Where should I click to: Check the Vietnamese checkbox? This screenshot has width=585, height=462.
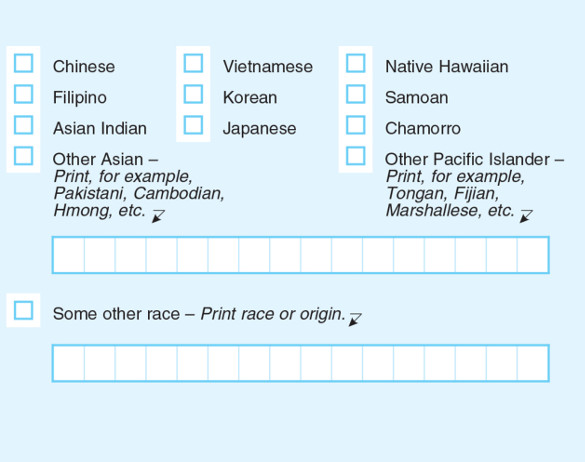193,63
